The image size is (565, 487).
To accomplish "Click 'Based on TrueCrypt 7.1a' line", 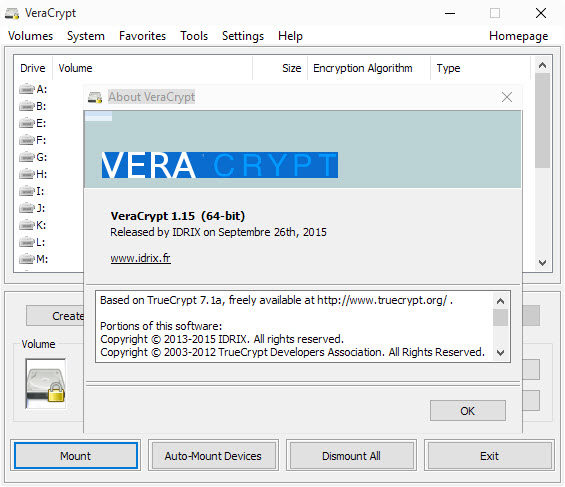I will click(x=276, y=300).
